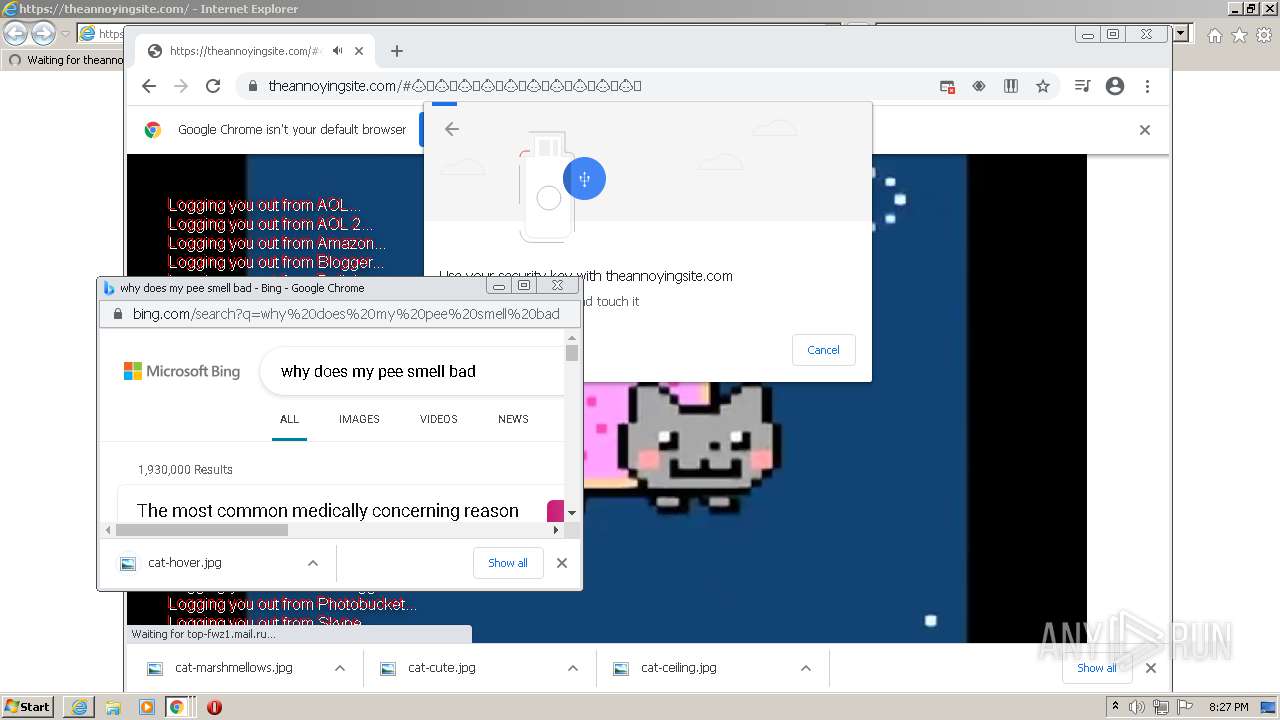Image resolution: width=1280 pixels, height=720 pixels.
Task: Open Internet Explorer home page icon
Action: [x=1215, y=35]
